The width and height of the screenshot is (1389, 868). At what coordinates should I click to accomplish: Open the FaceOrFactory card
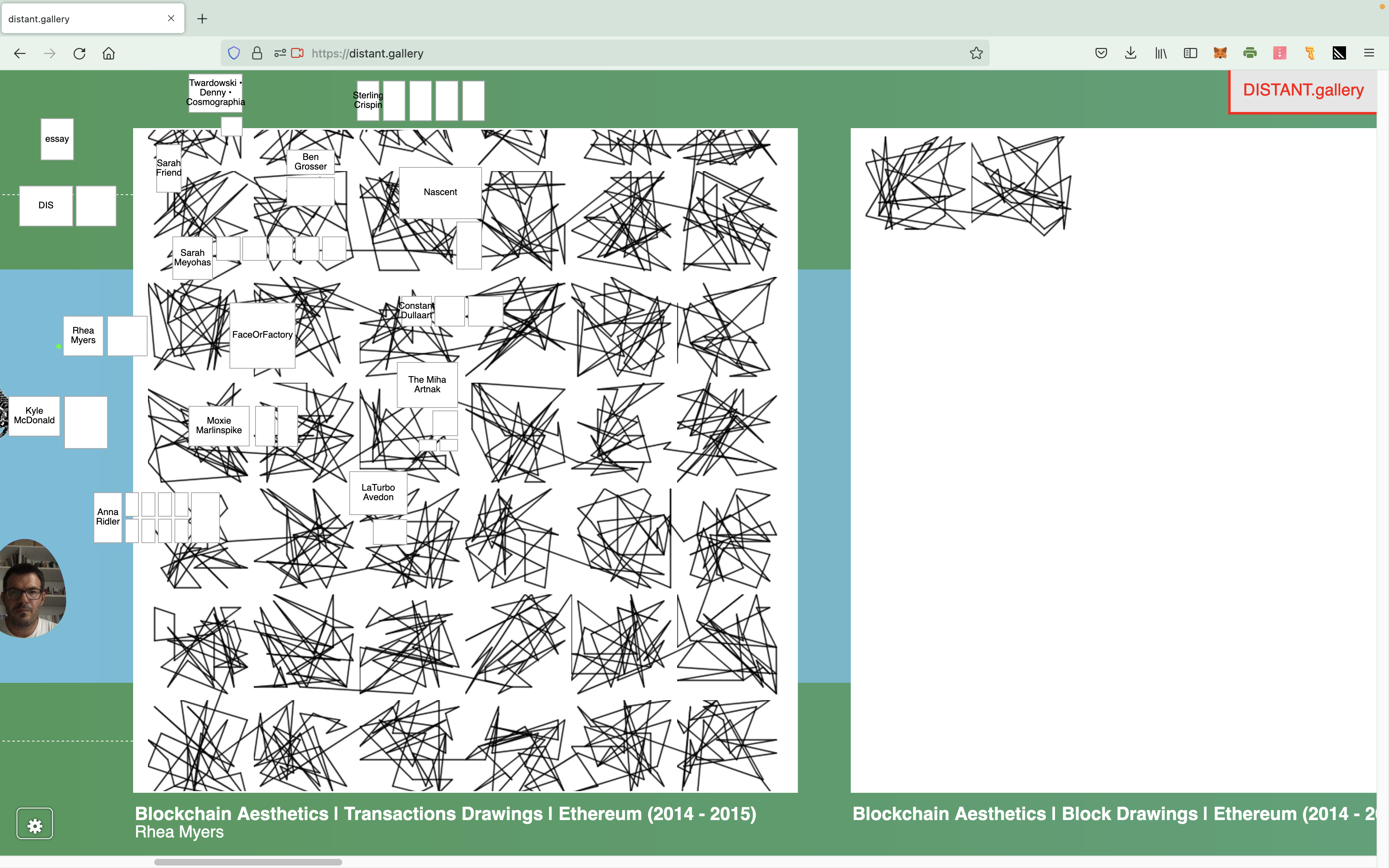point(263,335)
